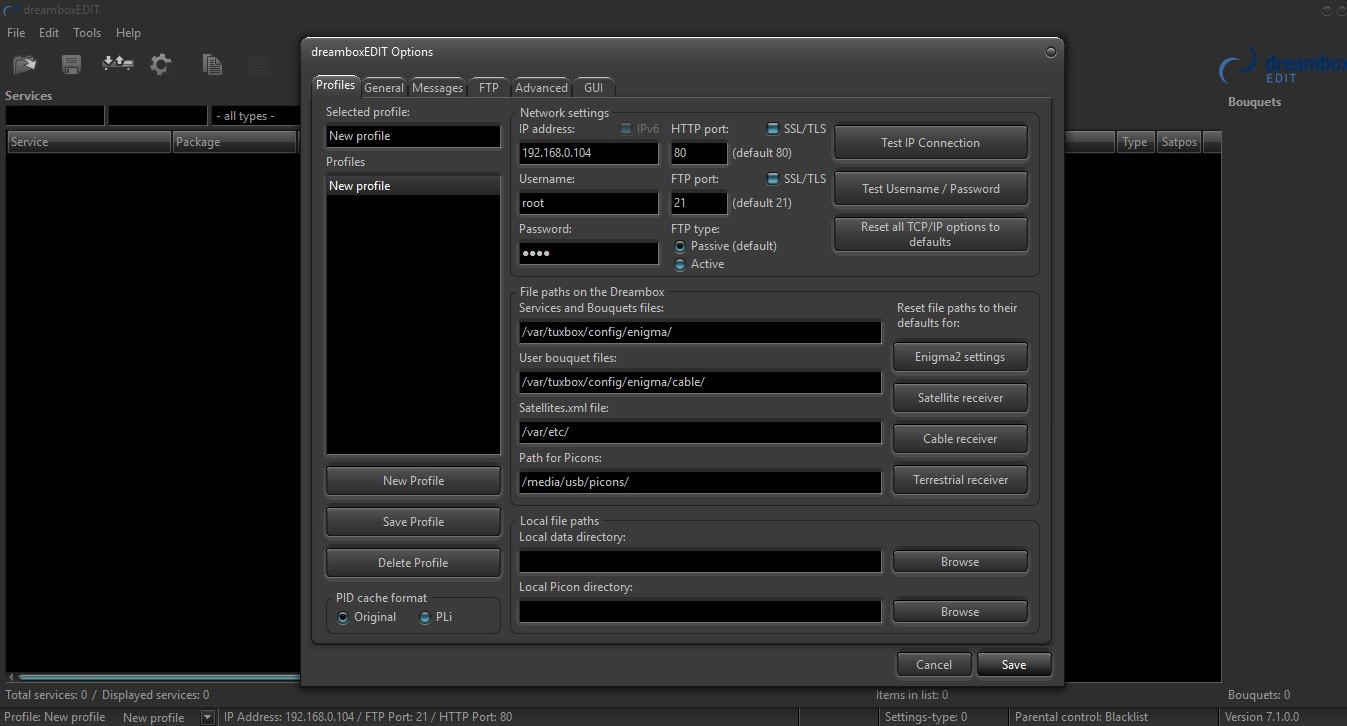Click the copy documents toolbar icon

point(212,65)
